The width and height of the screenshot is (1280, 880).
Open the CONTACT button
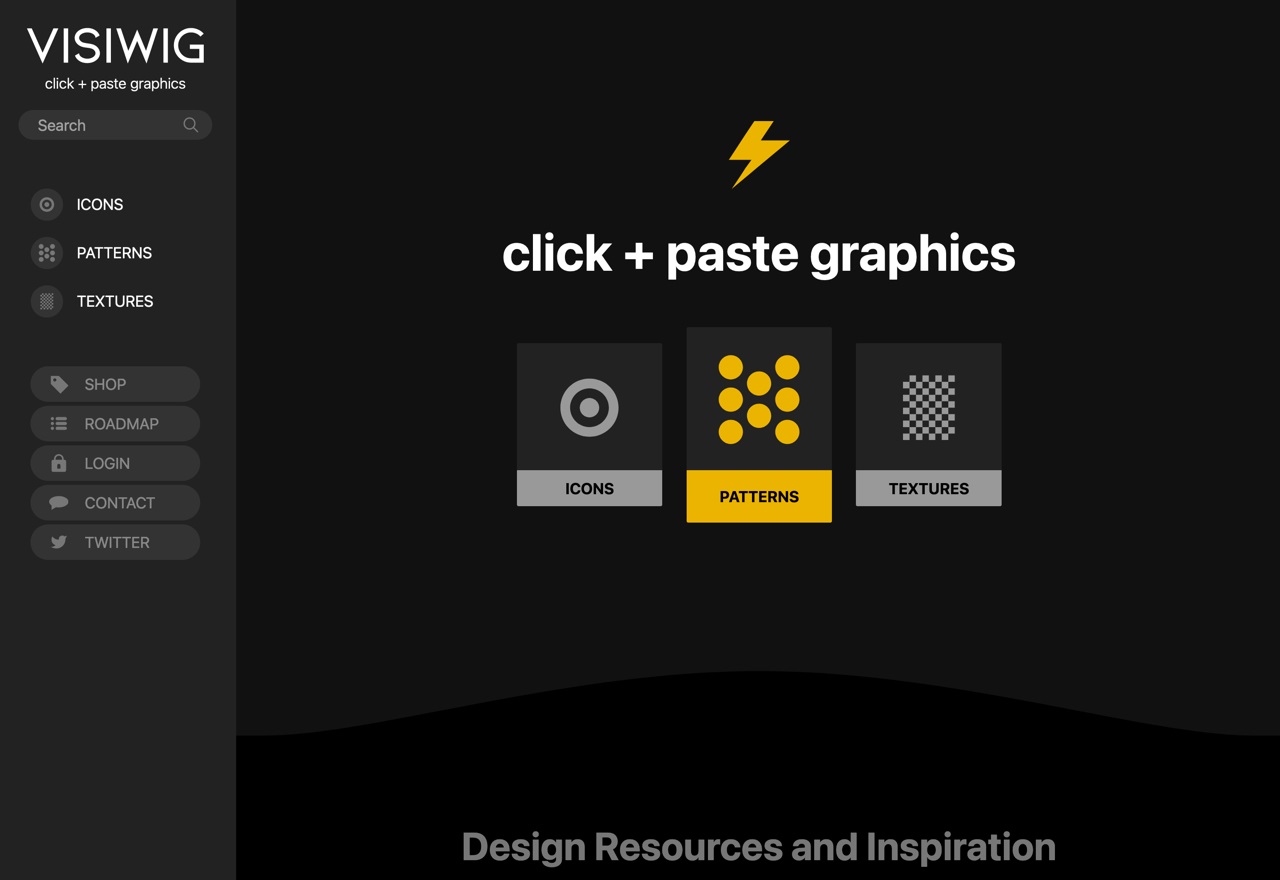pyautogui.click(x=115, y=503)
